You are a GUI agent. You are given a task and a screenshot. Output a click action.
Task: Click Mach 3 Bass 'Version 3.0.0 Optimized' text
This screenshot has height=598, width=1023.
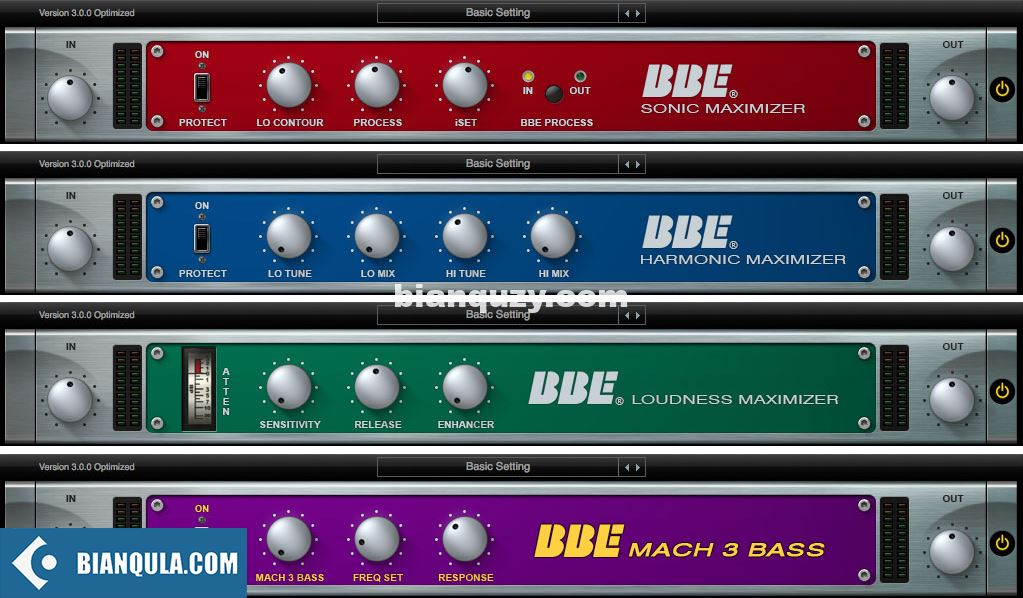click(x=87, y=467)
